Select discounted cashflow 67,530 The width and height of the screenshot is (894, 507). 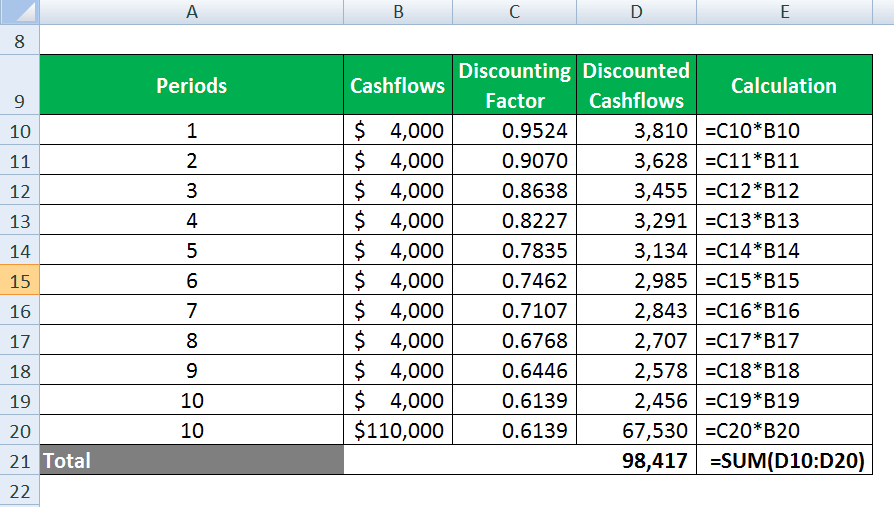[636, 430]
